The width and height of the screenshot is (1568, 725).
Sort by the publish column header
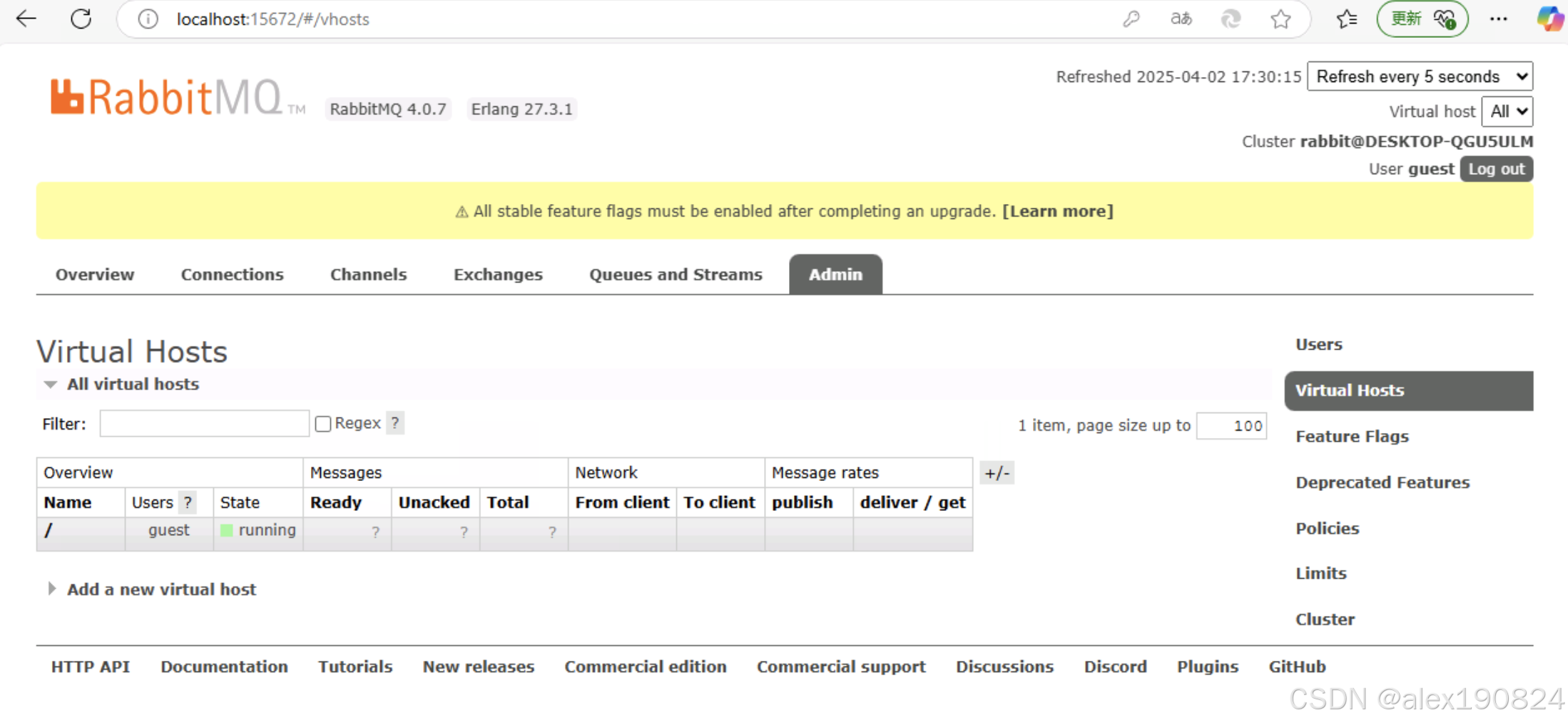(x=802, y=502)
